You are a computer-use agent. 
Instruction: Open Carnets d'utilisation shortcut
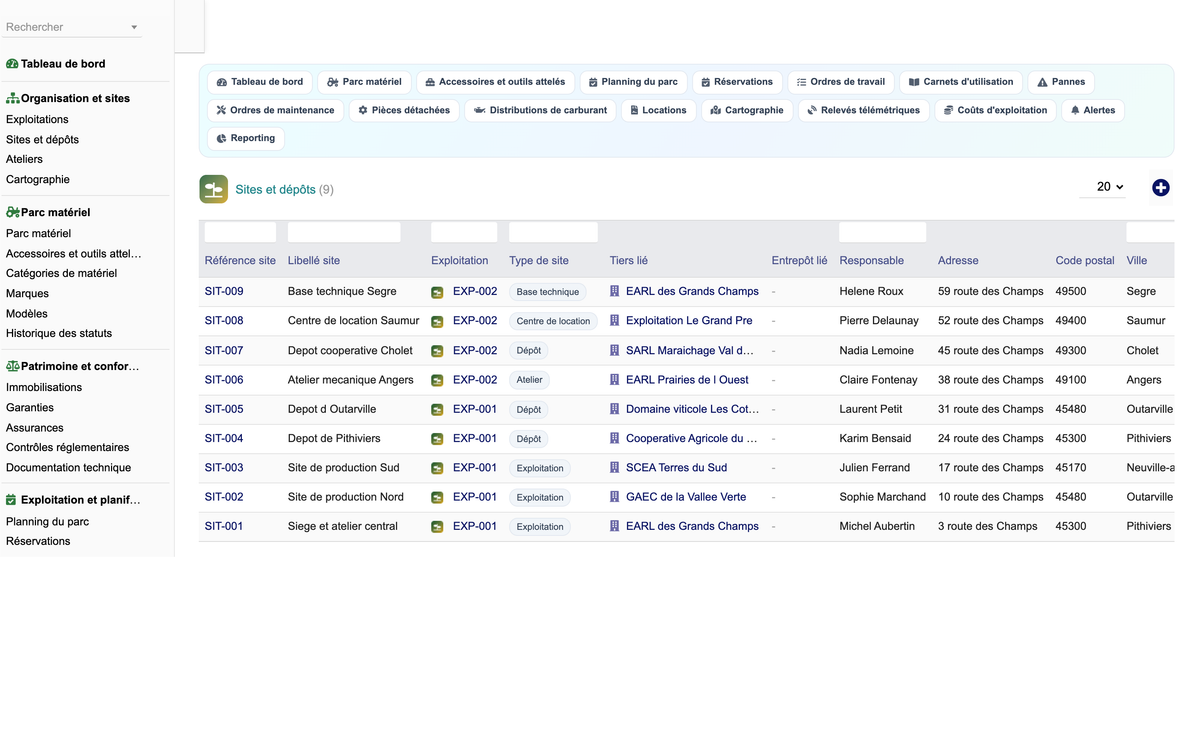(961, 82)
